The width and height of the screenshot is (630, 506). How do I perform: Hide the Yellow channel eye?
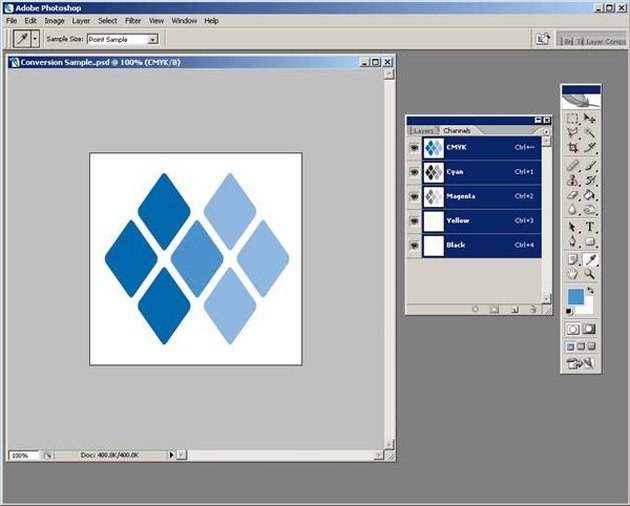tap(414, 221)
